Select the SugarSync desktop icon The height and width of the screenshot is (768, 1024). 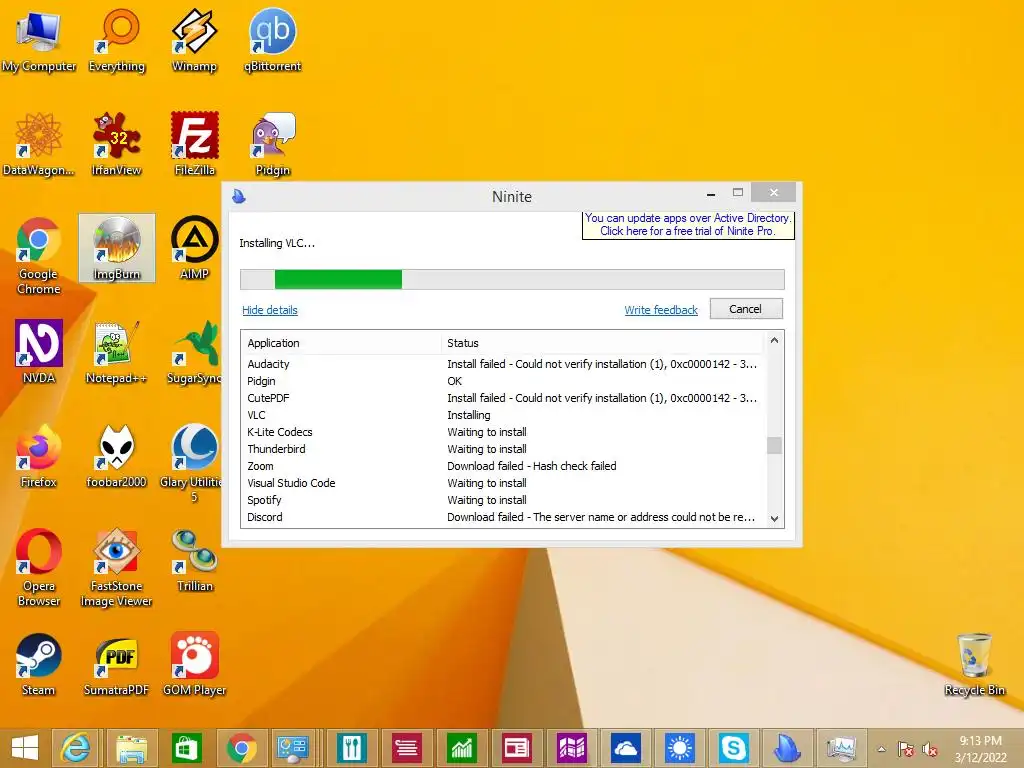pyautogui.click(x=194, y=352)
